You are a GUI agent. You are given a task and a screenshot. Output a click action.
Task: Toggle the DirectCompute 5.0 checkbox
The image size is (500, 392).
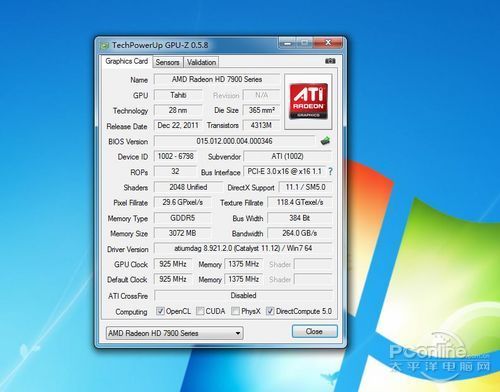pos(270,311)
